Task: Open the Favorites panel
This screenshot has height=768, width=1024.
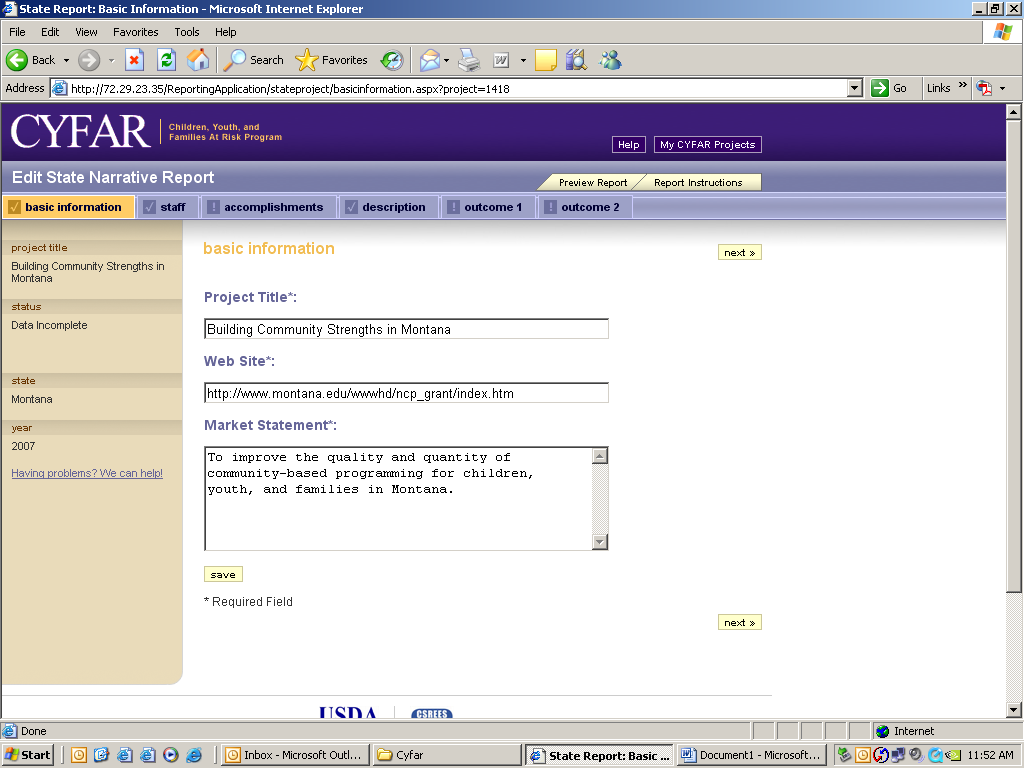Action: pos(333,60)
